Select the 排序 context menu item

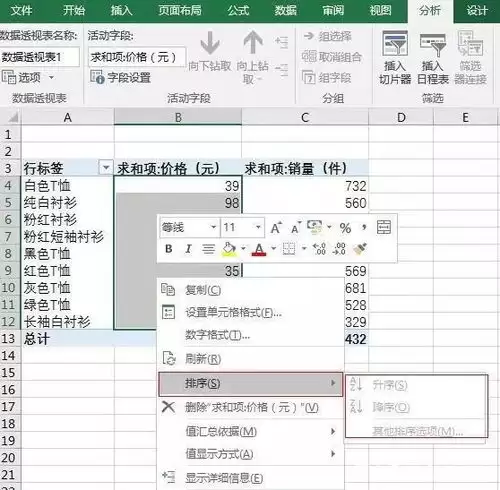point(250,384)
